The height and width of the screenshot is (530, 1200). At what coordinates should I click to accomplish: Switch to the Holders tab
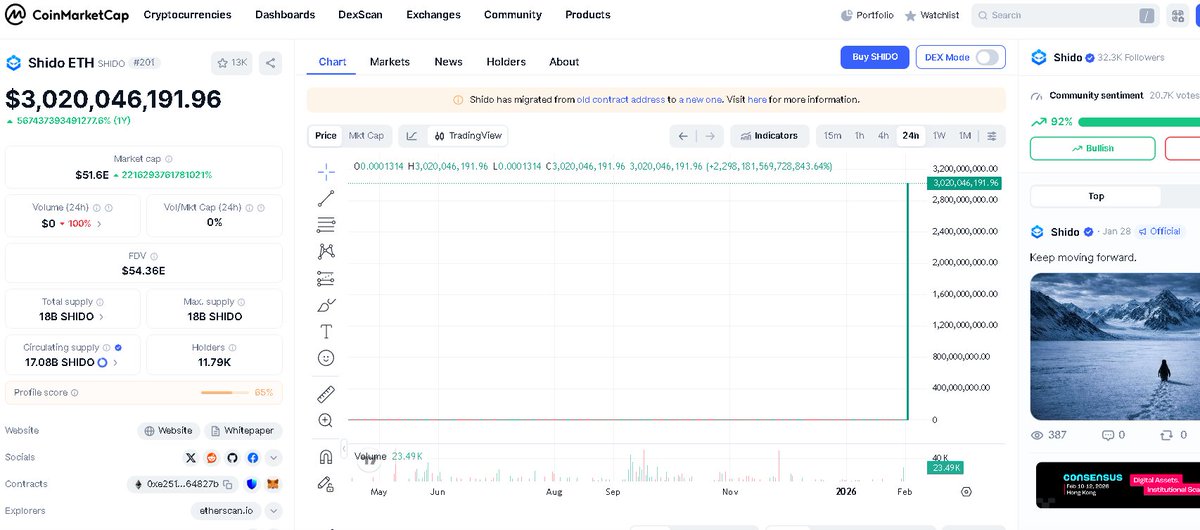506,62
